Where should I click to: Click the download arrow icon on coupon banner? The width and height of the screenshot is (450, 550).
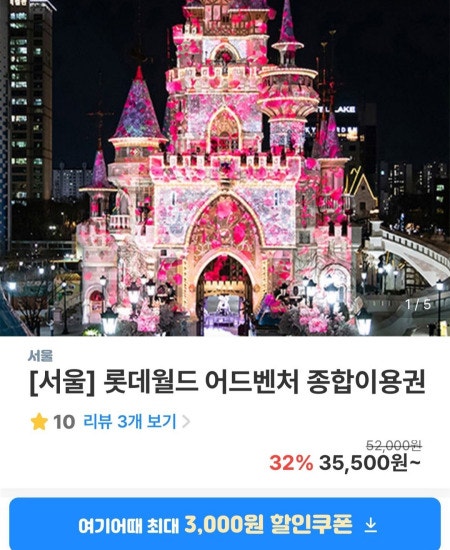(x=370, y=525)
